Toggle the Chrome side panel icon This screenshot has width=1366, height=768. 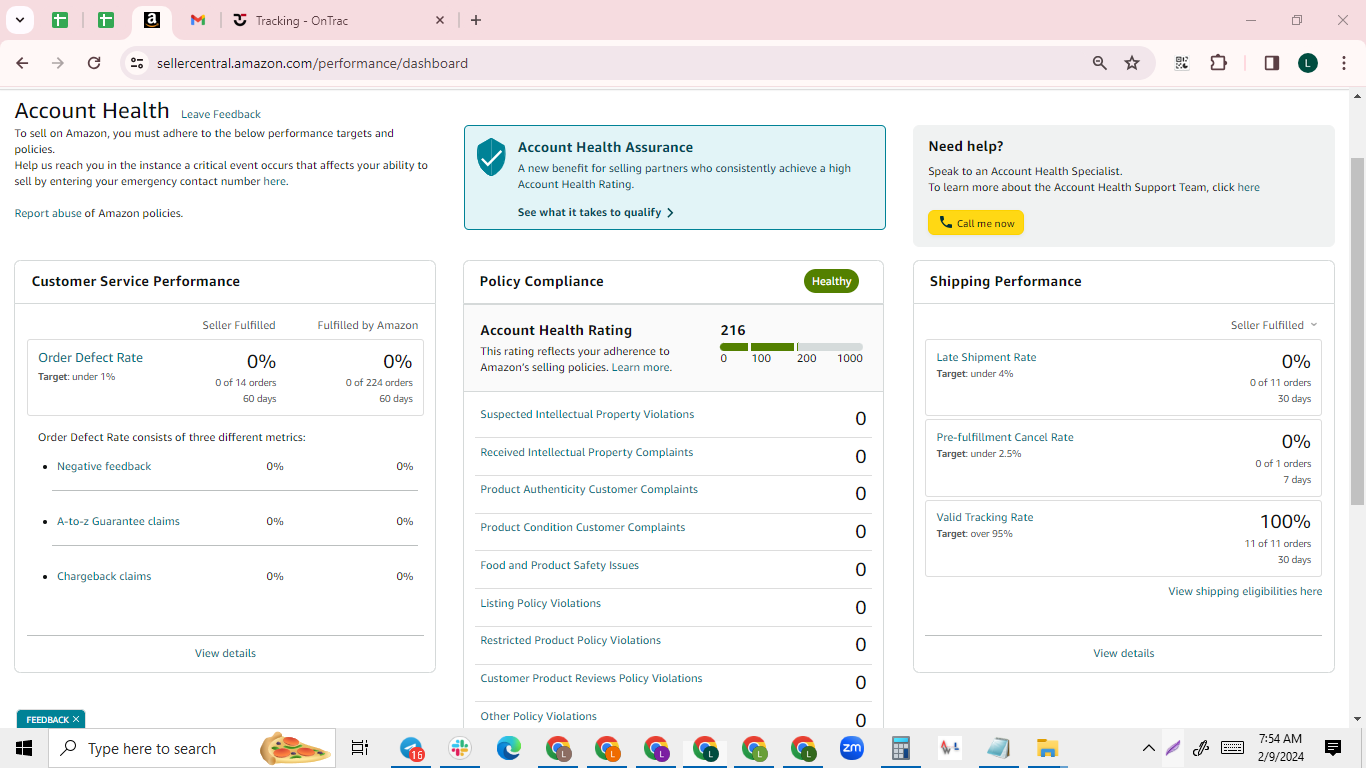coord(1272,63)
